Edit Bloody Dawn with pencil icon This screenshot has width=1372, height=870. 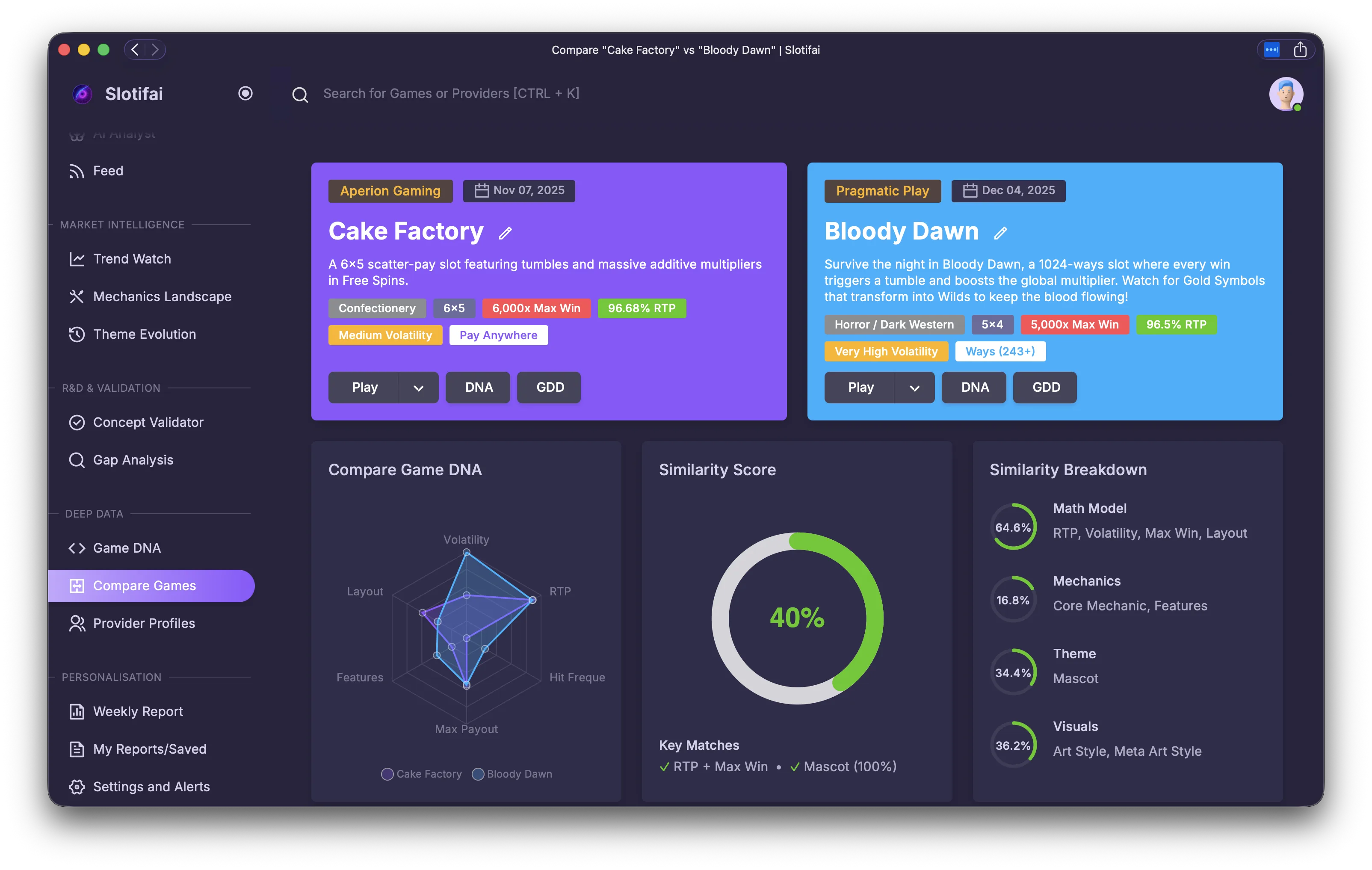[x=1000, y=233]
